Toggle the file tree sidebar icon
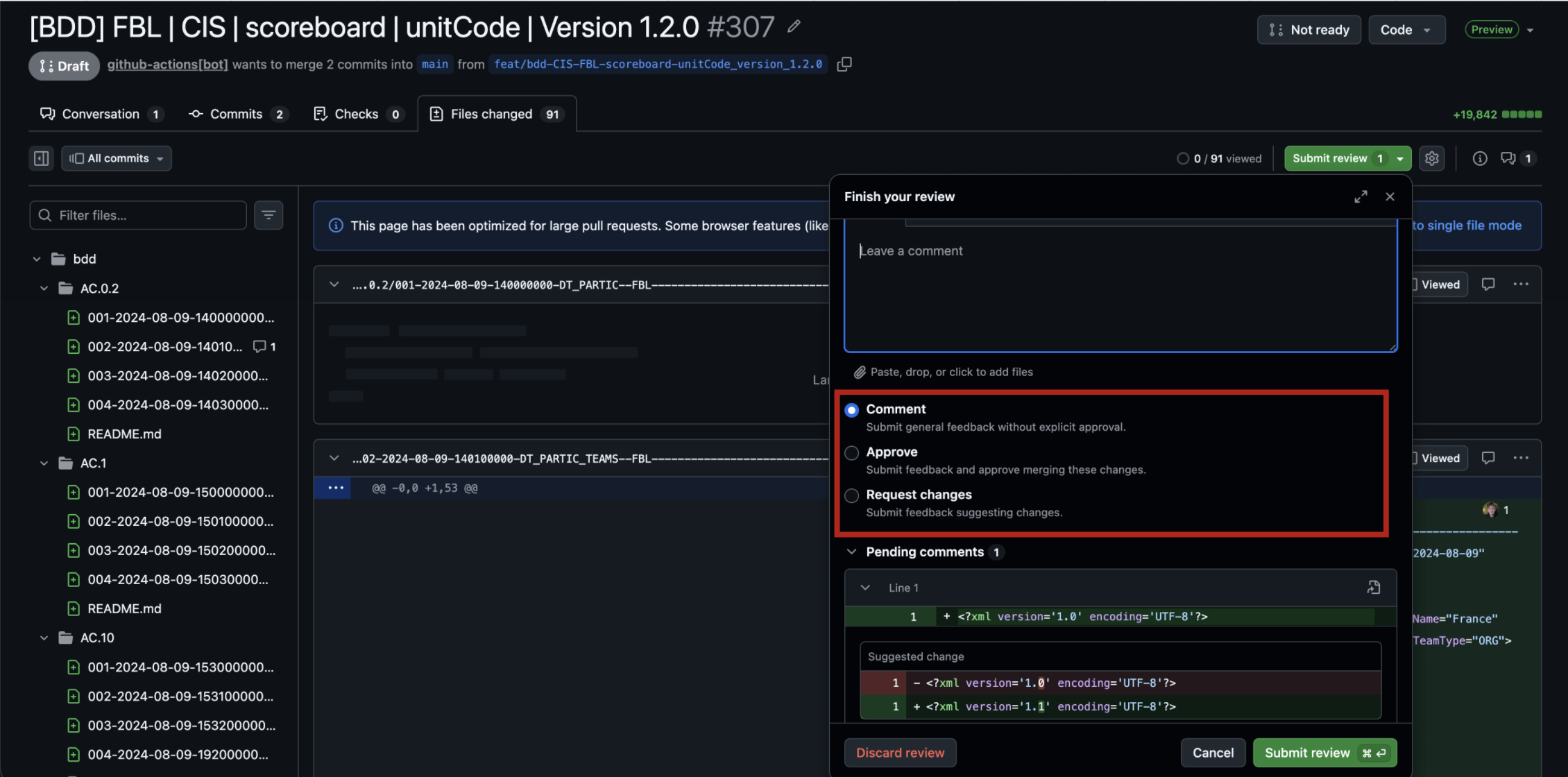Viewport: 1568px width, 777px height. coord(42,158)
